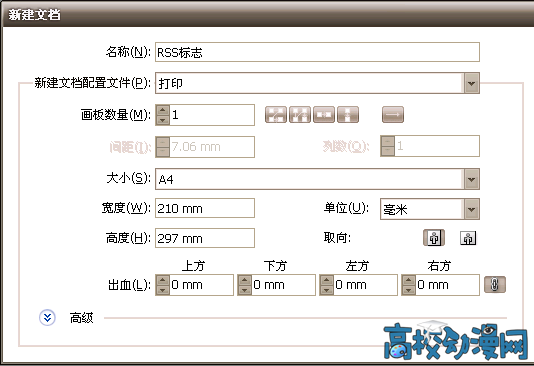The height and width of the screenshot is (366, 534).
Task: Click the disabled 间距 spacing field
Action: [205, 147]
